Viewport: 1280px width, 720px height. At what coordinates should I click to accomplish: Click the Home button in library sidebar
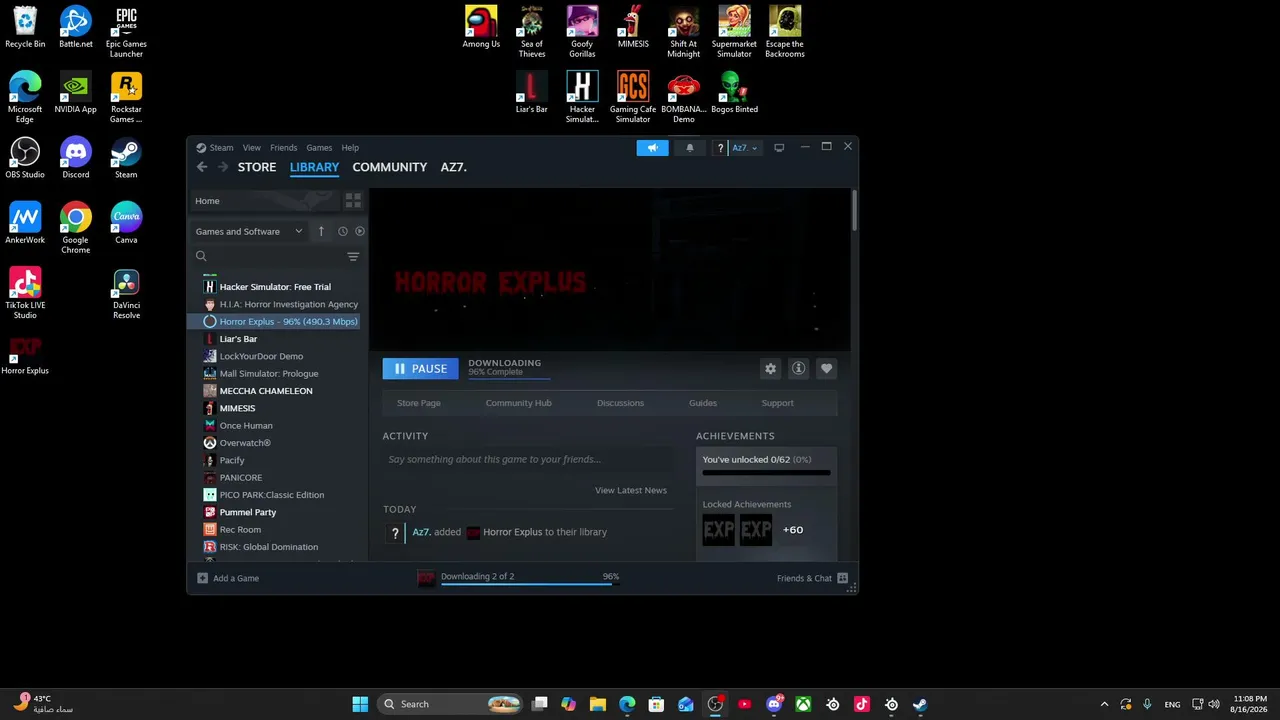point(265,201)
